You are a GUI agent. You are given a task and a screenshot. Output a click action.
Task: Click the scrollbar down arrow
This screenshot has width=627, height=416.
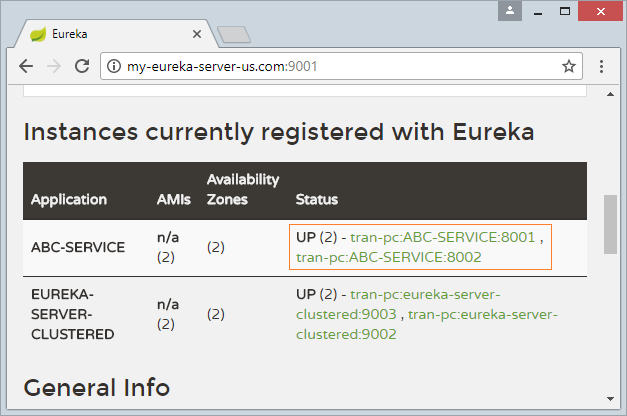[x=610, y=399]
